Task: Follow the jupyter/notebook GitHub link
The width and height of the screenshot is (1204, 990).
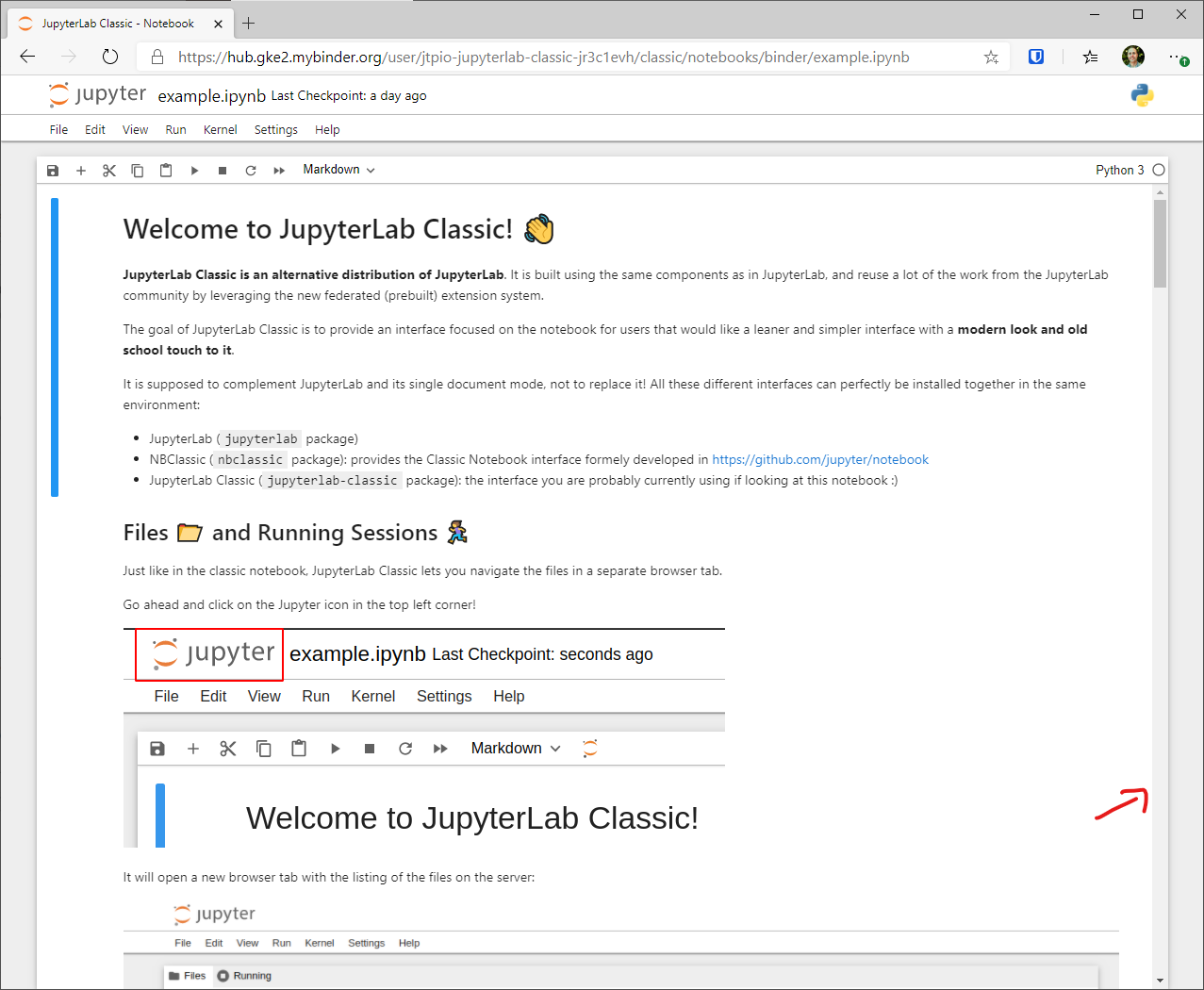Action: 820,459
